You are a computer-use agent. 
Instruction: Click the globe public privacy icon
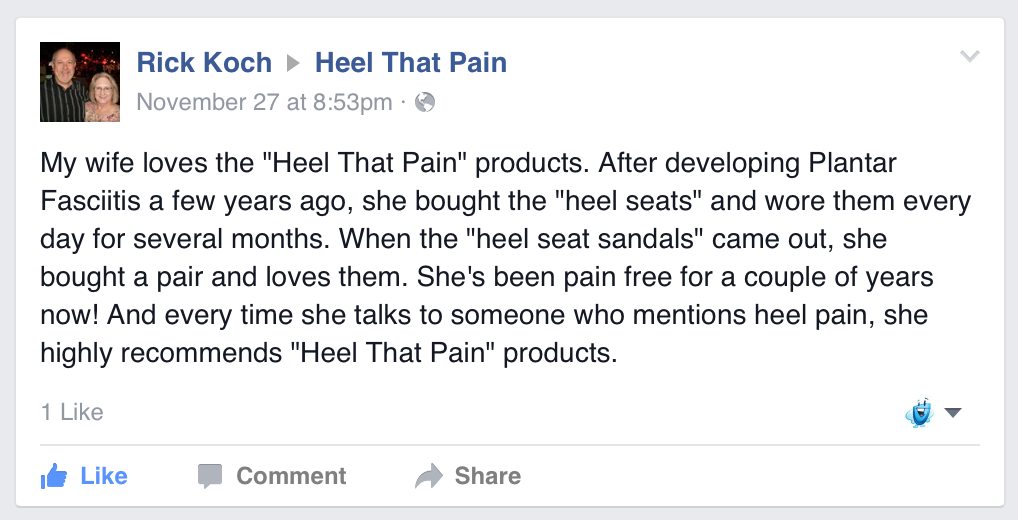point(425,102)
